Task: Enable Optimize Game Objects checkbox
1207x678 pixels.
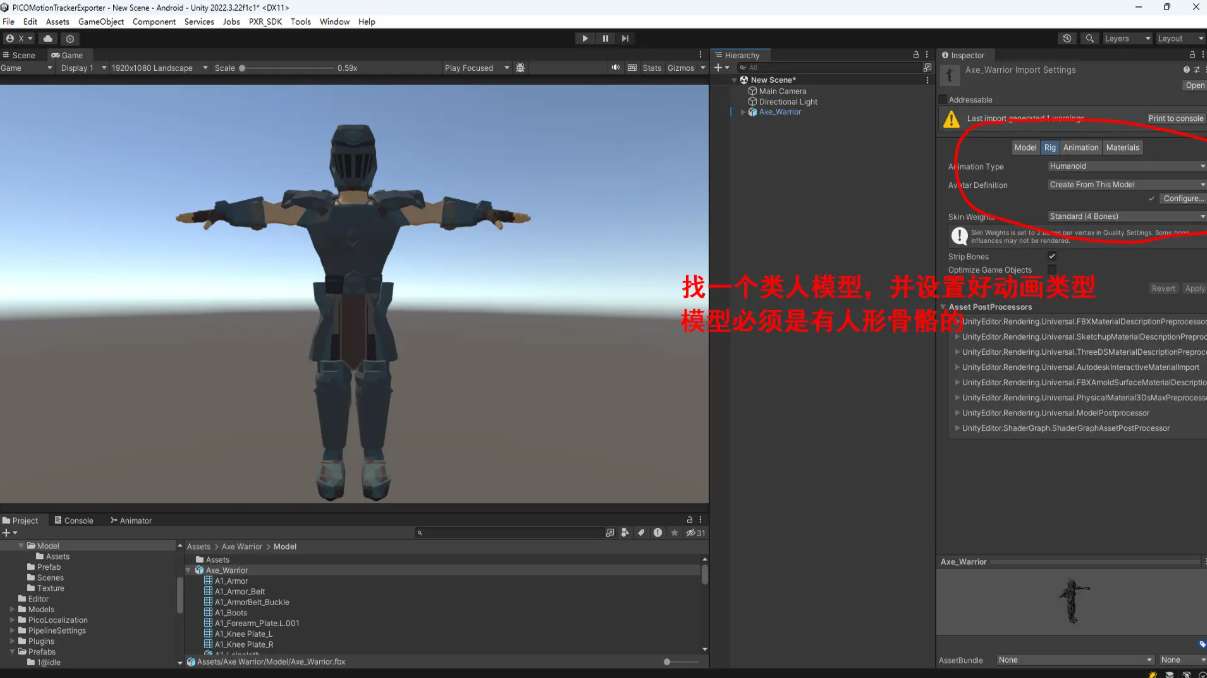Action: click(1052, 270)
